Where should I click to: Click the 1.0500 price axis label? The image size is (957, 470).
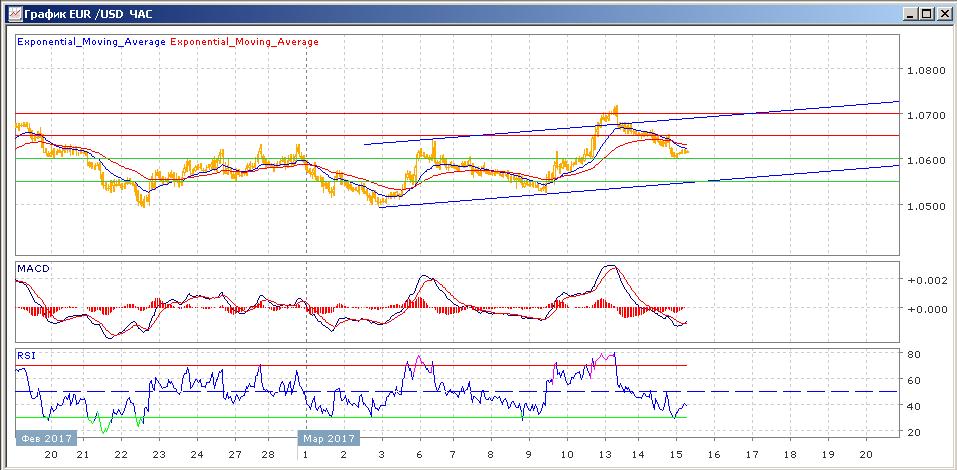pos(926,206)
